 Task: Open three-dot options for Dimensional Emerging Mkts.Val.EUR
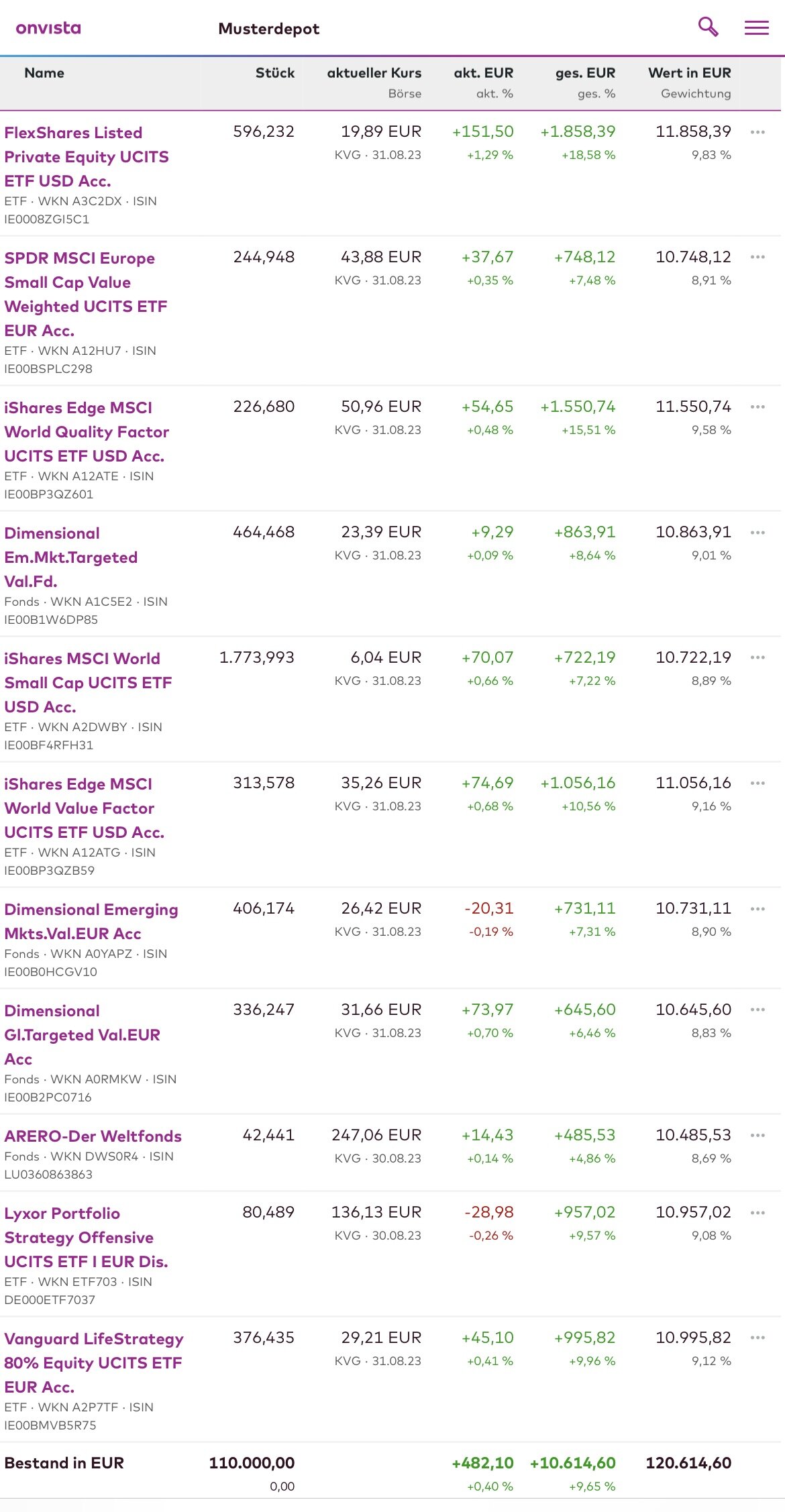757,909
